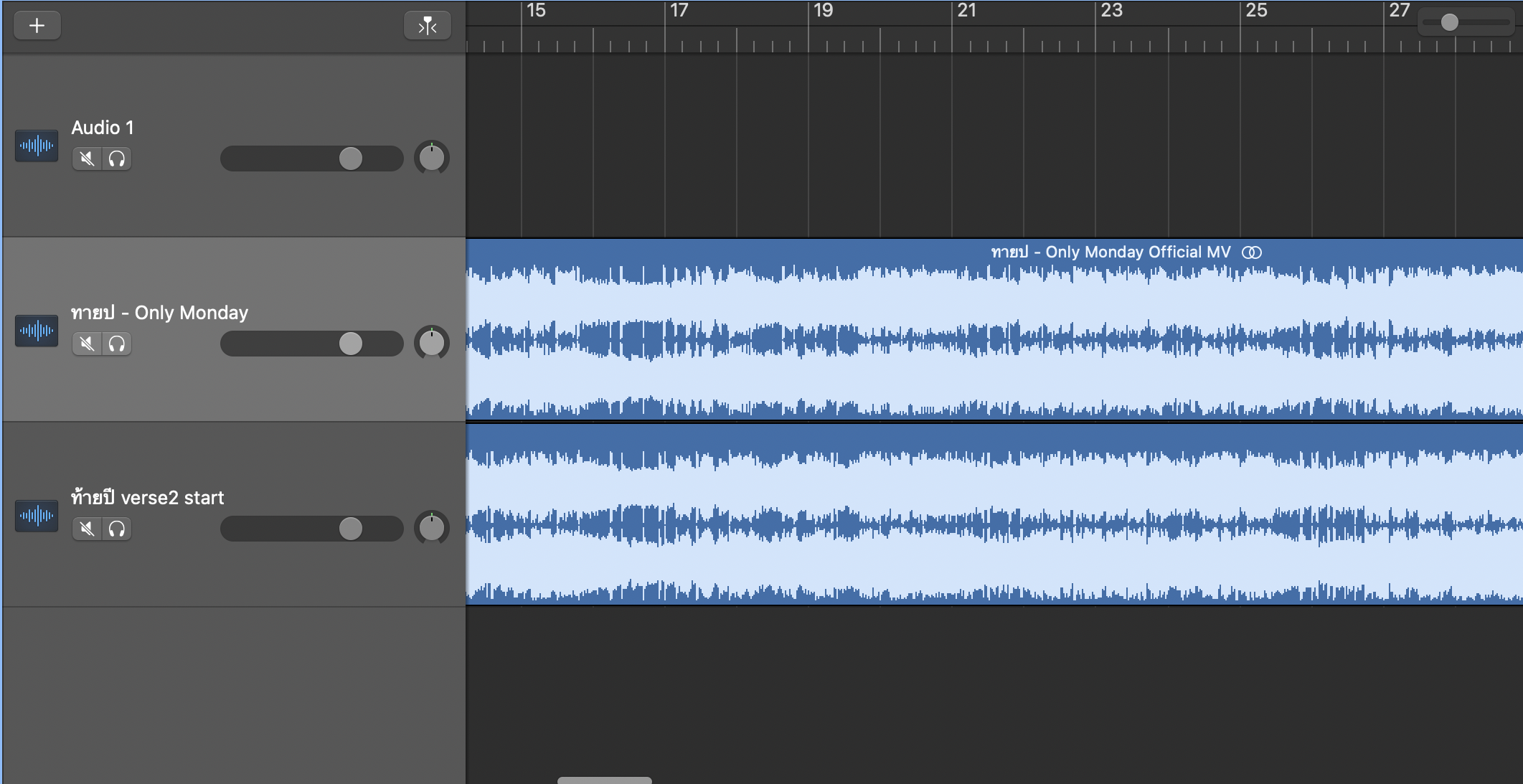Mute the verse2 start track
The height and width of the screenshot is (784, 1523).
click(x=87, y=529)
